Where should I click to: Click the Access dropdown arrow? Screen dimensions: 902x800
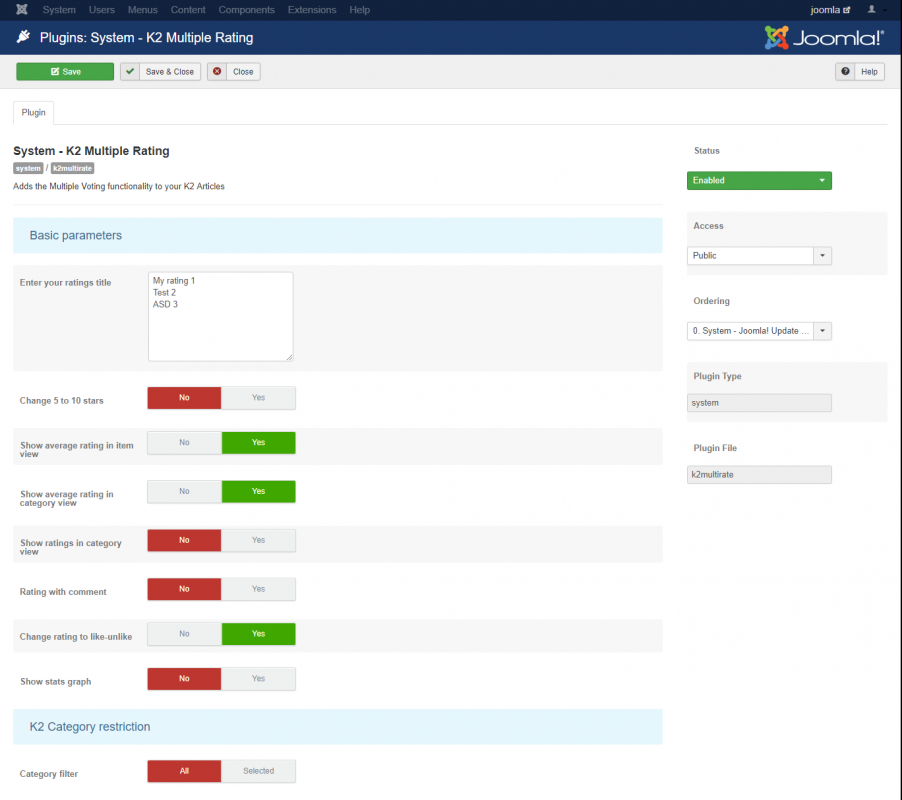click(x=822, y=256)
